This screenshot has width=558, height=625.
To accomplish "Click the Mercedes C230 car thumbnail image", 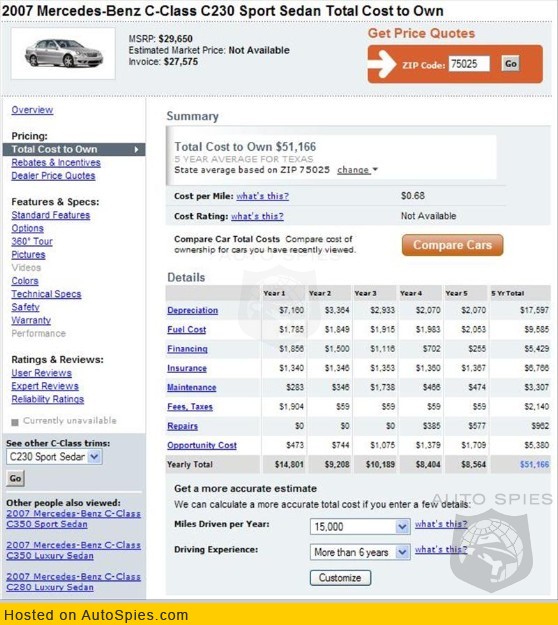I will [63, 53].
